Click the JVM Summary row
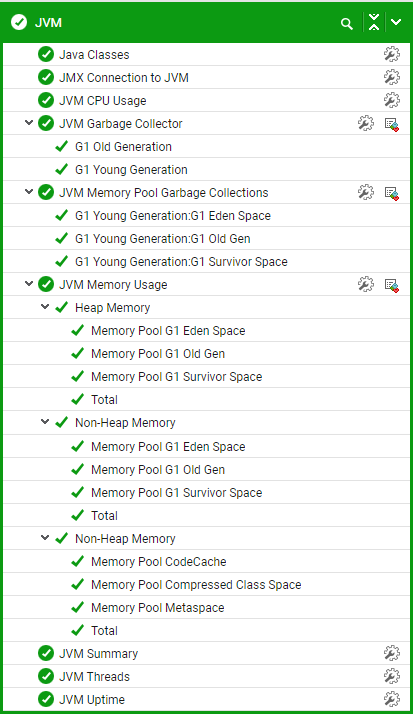The height and width of the screenshot is (714, 413). (206, 653)
